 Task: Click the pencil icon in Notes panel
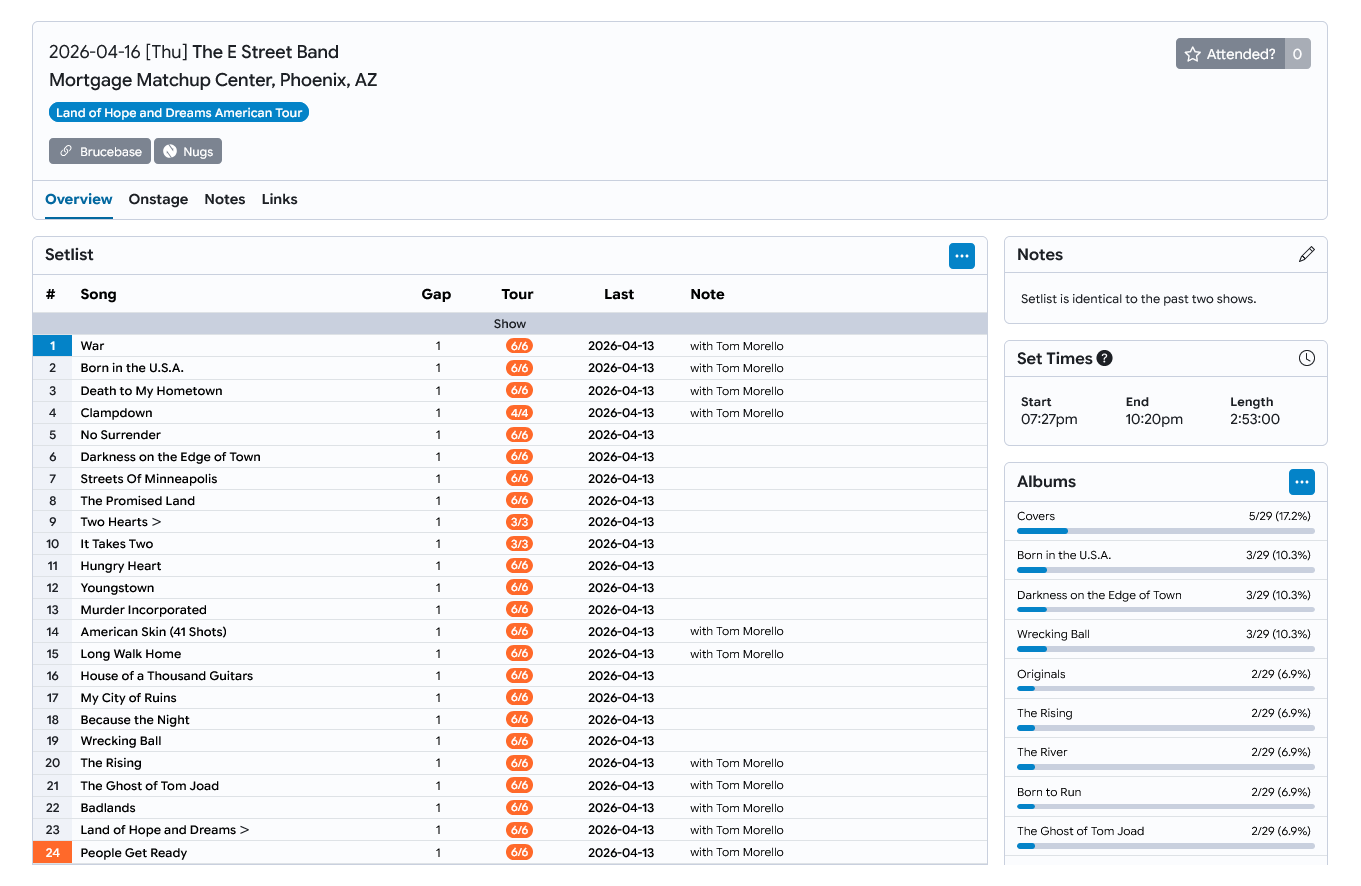point(1306,255)
